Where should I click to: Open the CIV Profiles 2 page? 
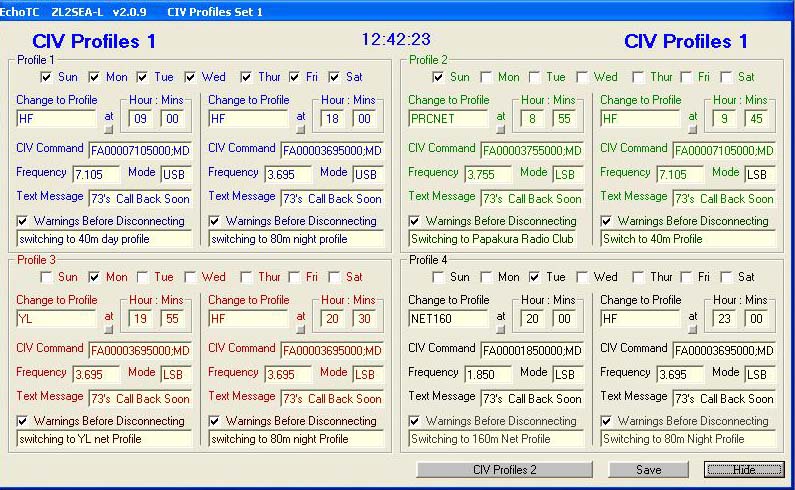504,470
